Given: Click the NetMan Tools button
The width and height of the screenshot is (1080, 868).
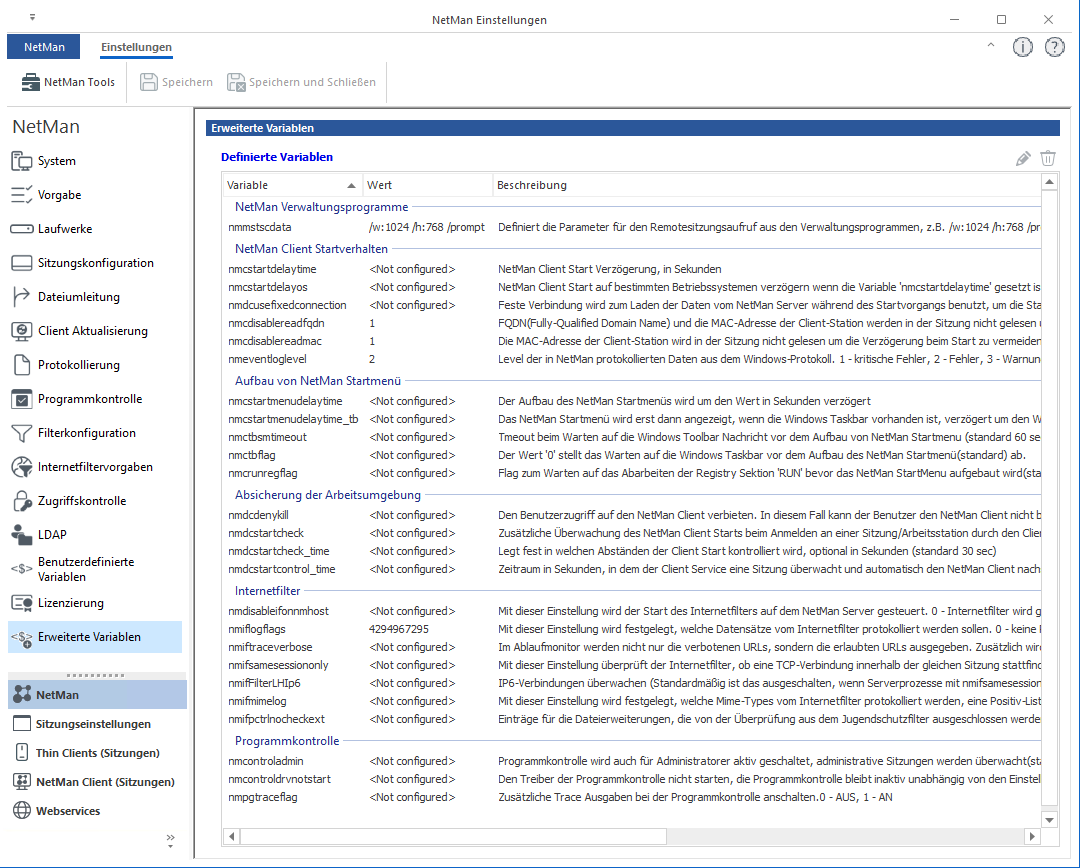Looking at the screenshot, I should [x=67, y=82].
